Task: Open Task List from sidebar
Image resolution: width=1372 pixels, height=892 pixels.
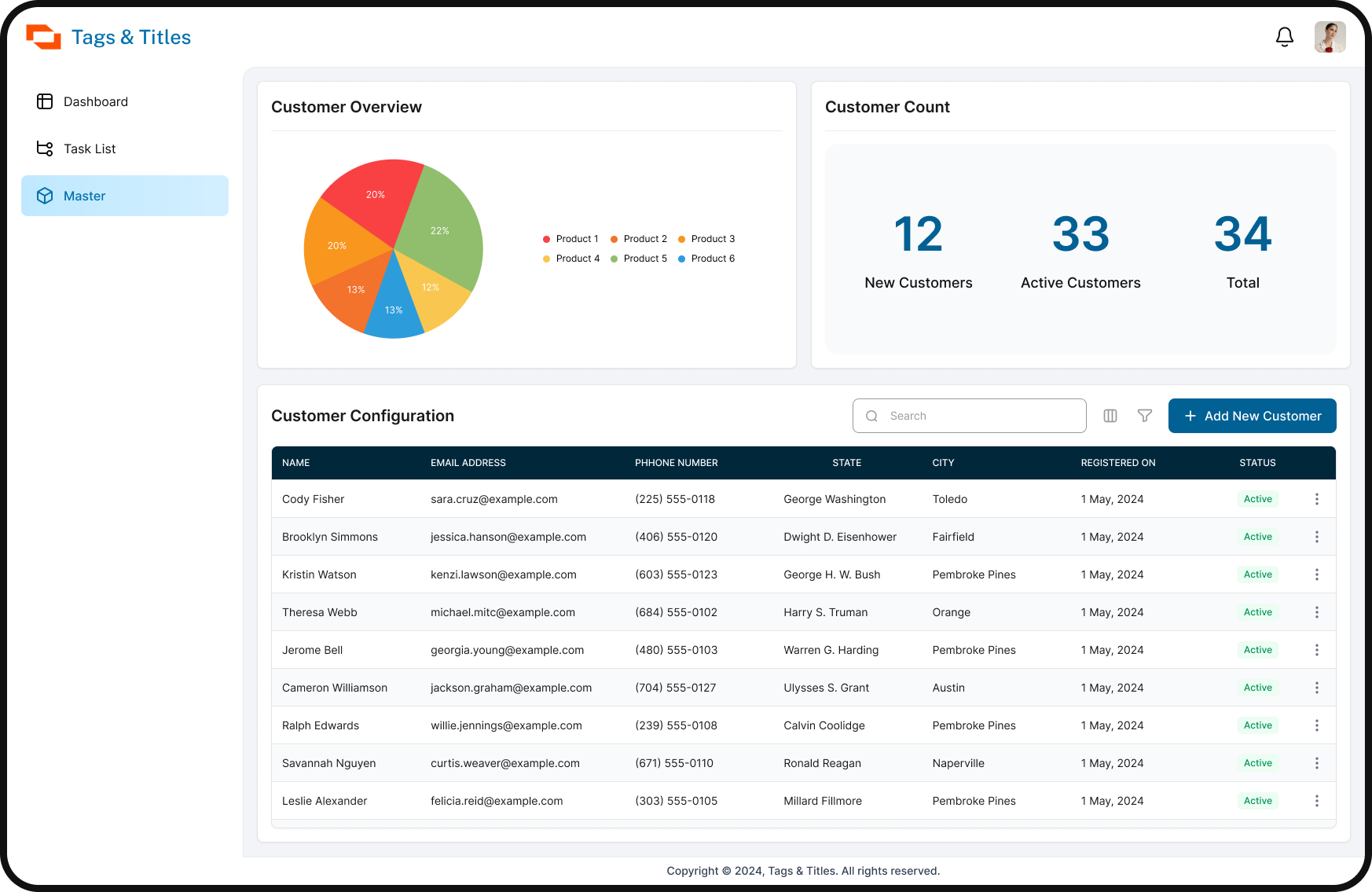Action: click(x=89, y=149)
